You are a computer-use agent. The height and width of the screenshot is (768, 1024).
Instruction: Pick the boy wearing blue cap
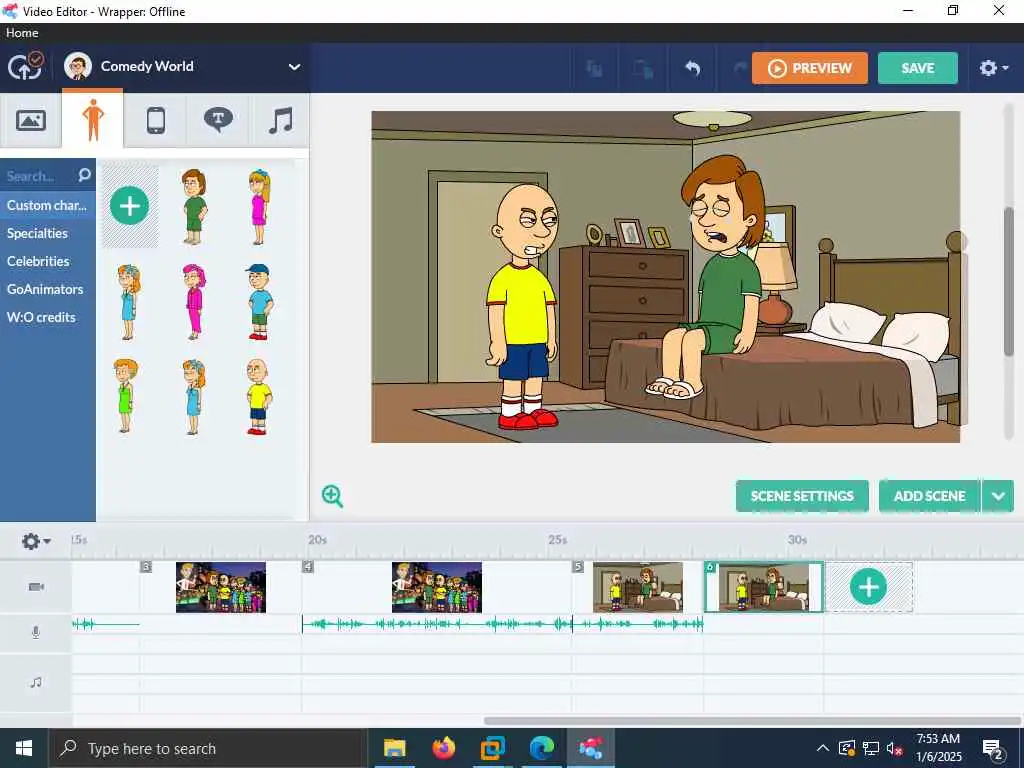tap(259, 302)
